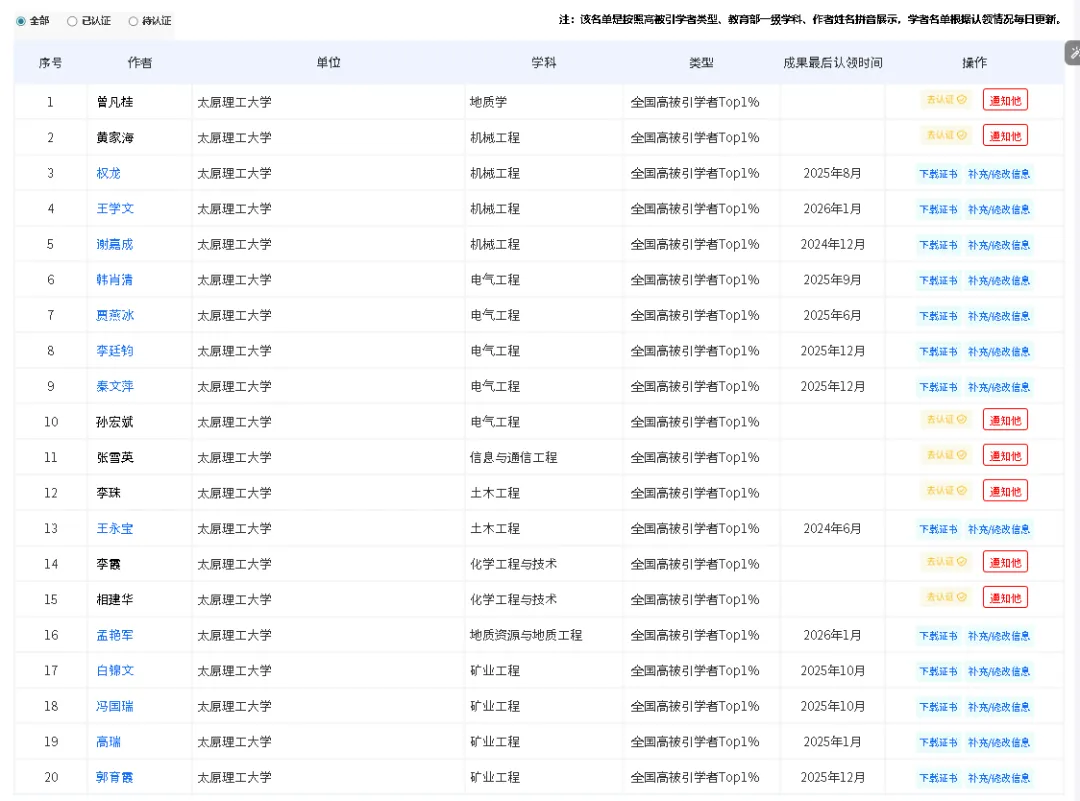Open author link 高瑞
This screenshot has width=1080, height=801.
click(x=108, y=742)
